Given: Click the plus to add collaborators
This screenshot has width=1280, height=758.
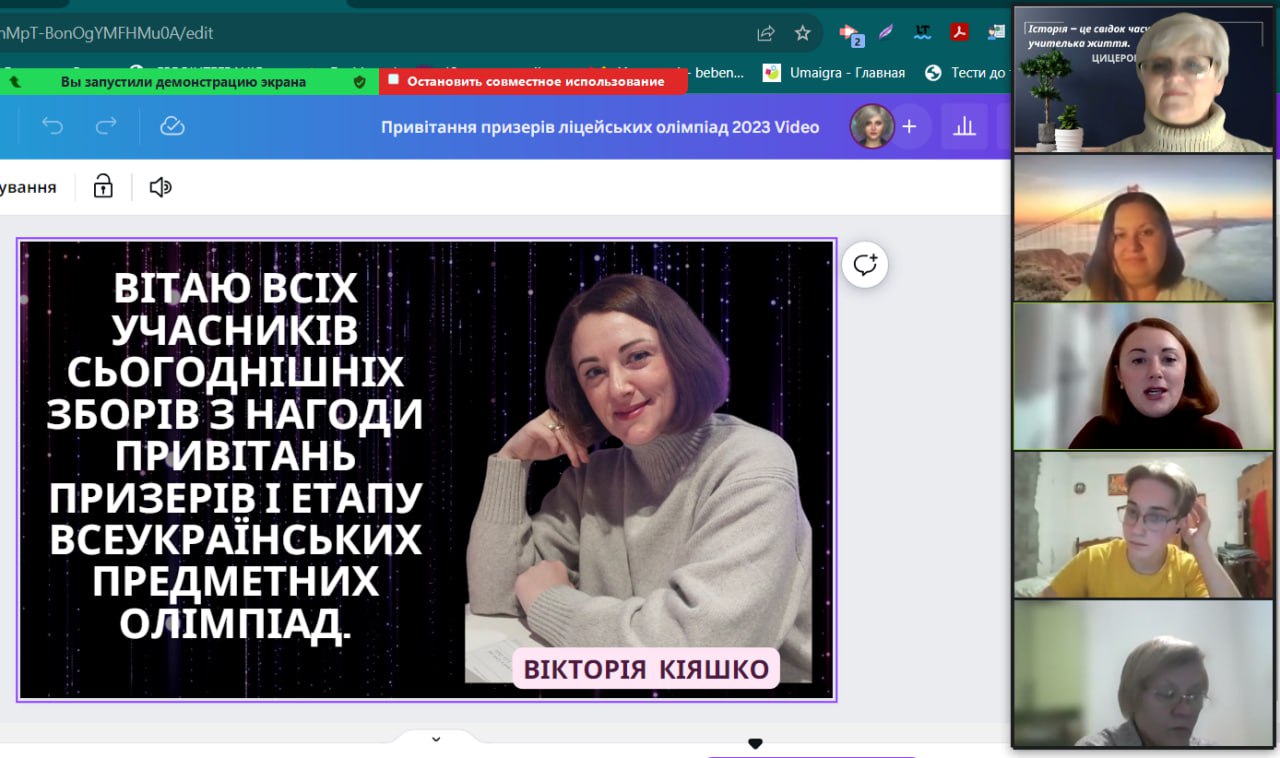Looking at the screenshot, I should (909, 126).
